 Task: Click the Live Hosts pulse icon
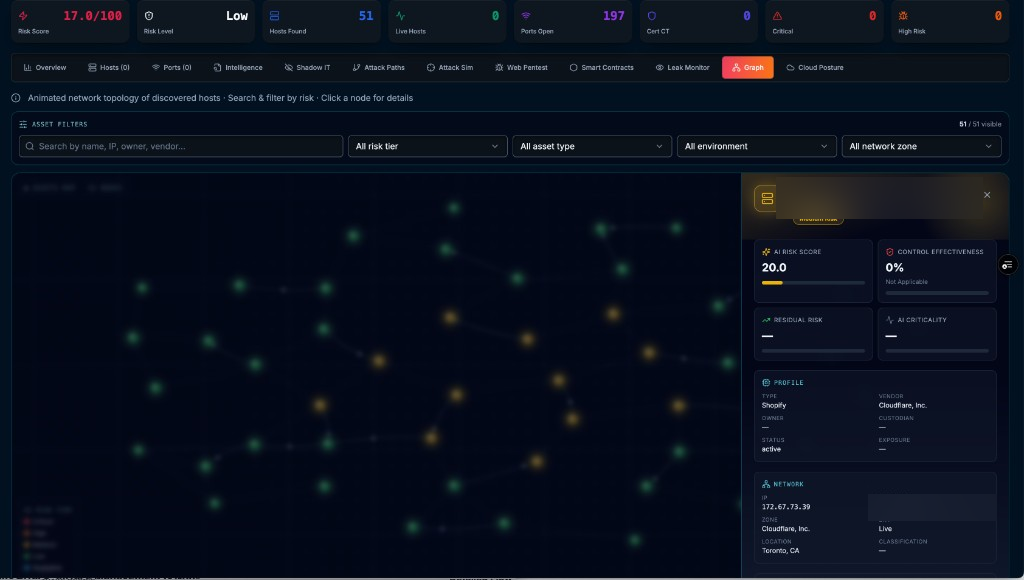(x=400, y=16)
